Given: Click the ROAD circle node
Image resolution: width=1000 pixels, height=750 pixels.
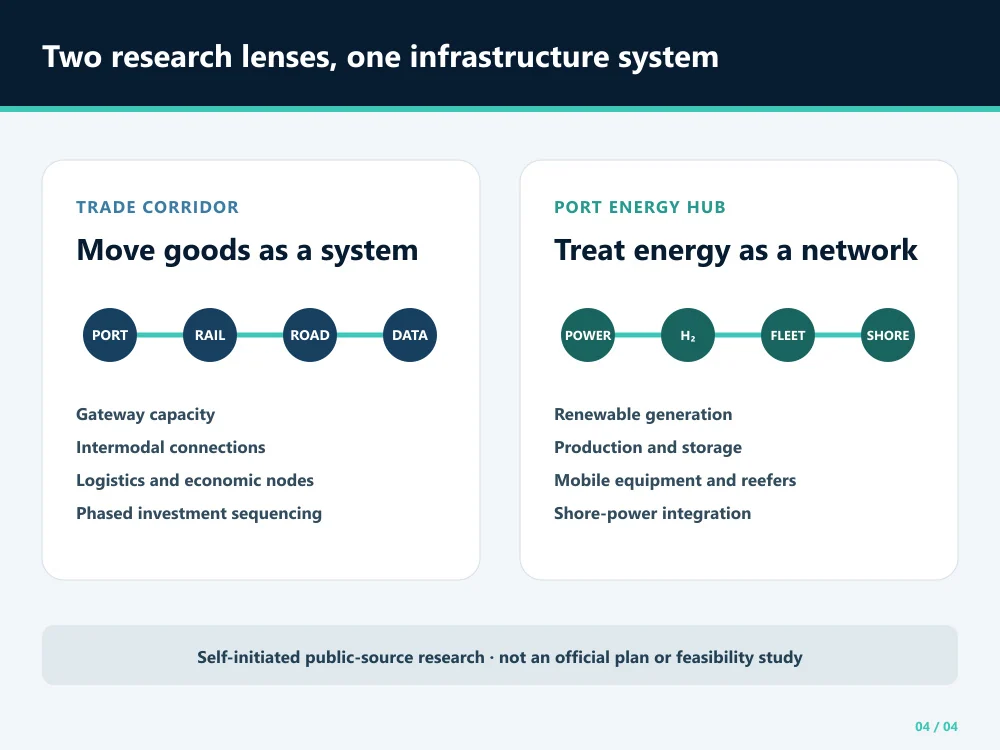Looking at the screenshot, I should [310, 335].
